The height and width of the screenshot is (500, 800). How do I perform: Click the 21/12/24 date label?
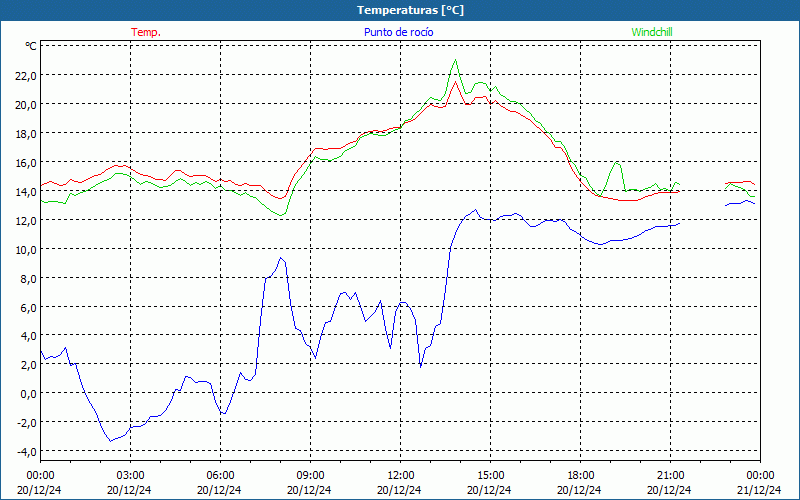click(760, 490)
